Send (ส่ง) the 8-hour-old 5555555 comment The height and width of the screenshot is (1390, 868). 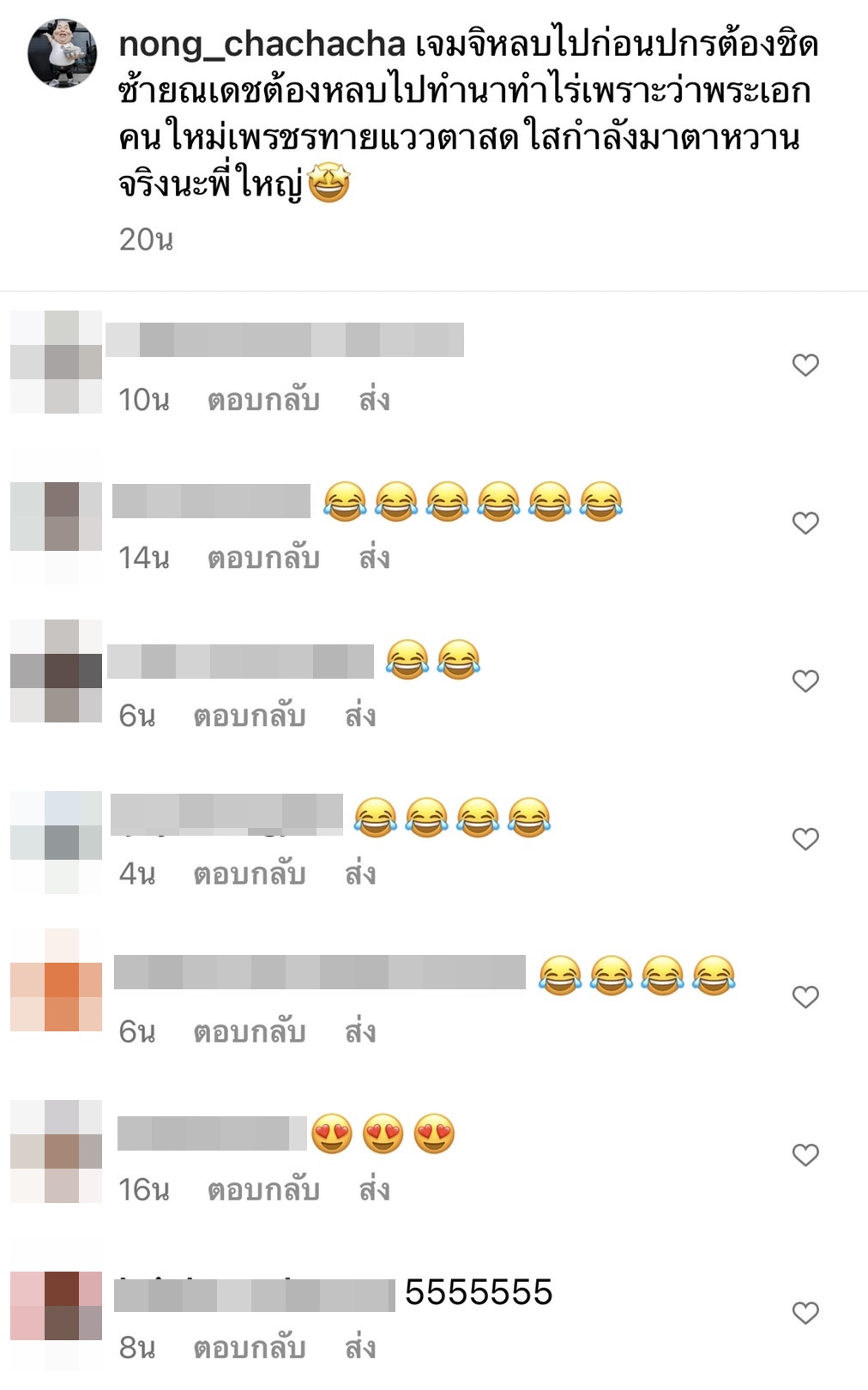click(360, 1348)
